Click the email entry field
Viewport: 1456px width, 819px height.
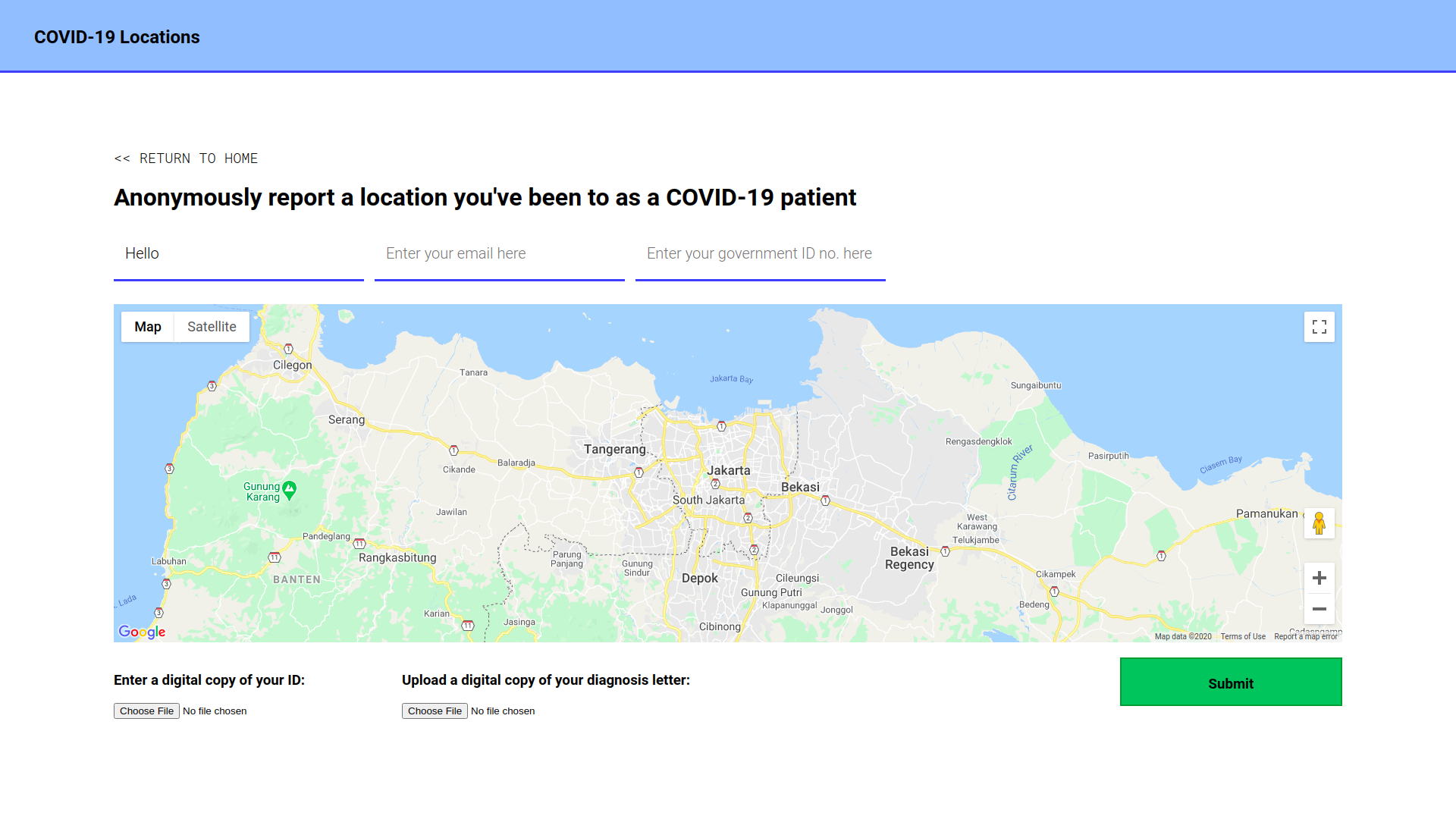pyautogui.click(x=499, y=253)
